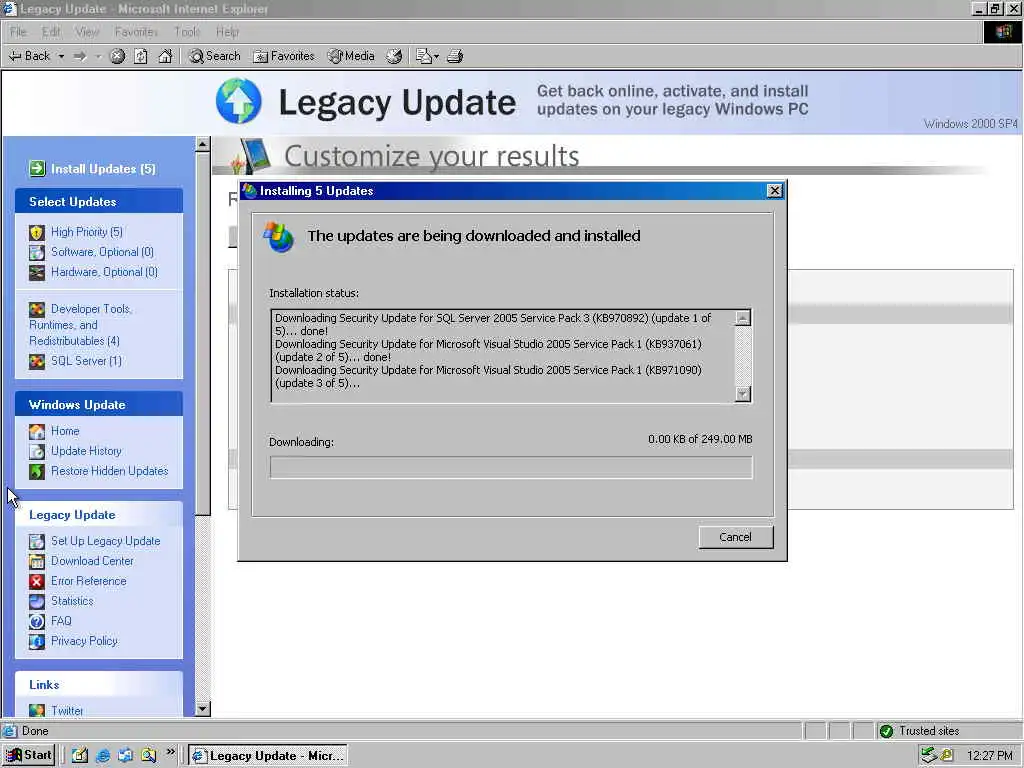
Task: Open the Error Reference link
Action: tap(89, 581)
